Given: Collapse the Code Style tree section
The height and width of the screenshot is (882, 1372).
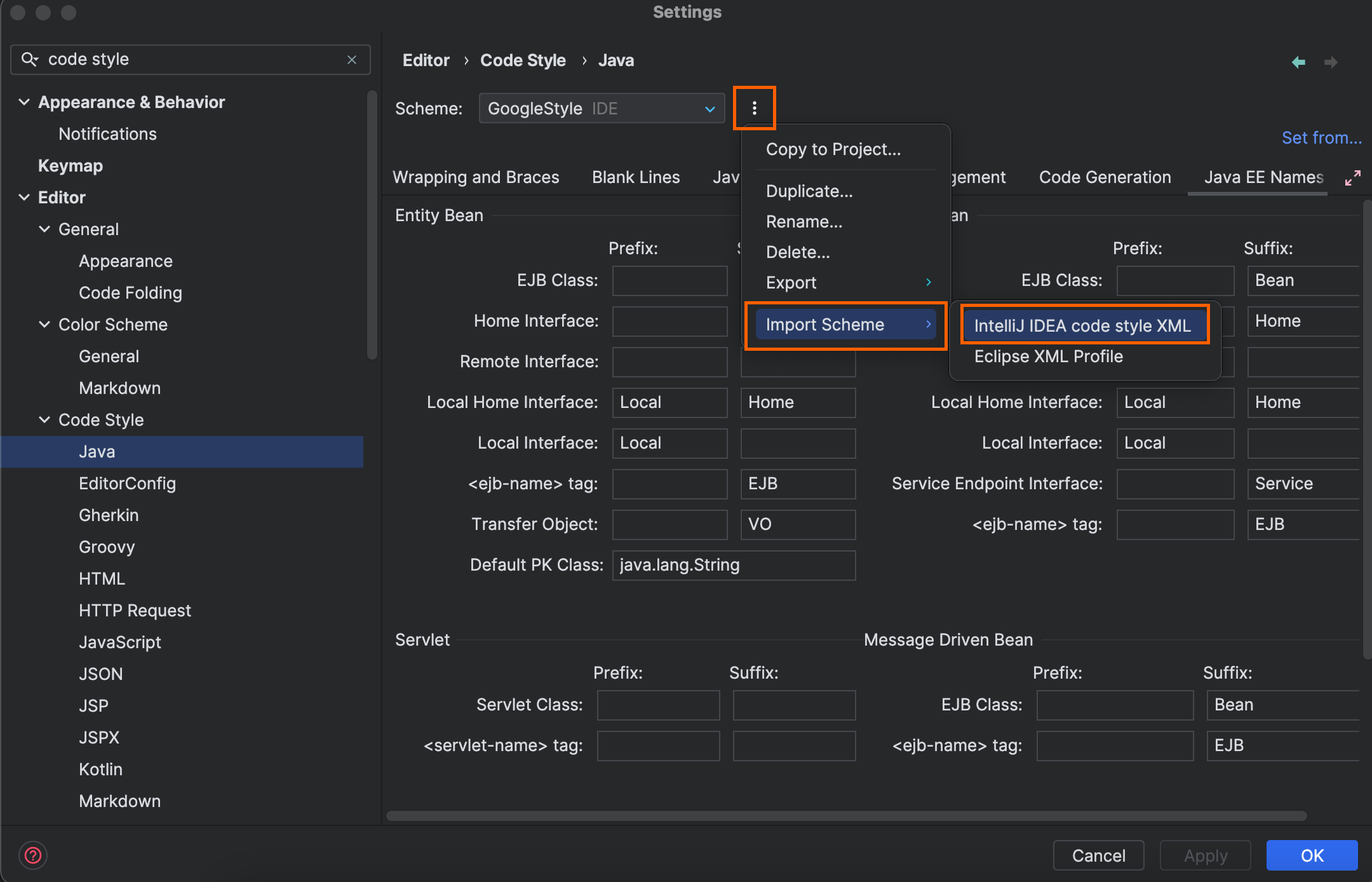Looking at the screenshot, I should 44,420.
